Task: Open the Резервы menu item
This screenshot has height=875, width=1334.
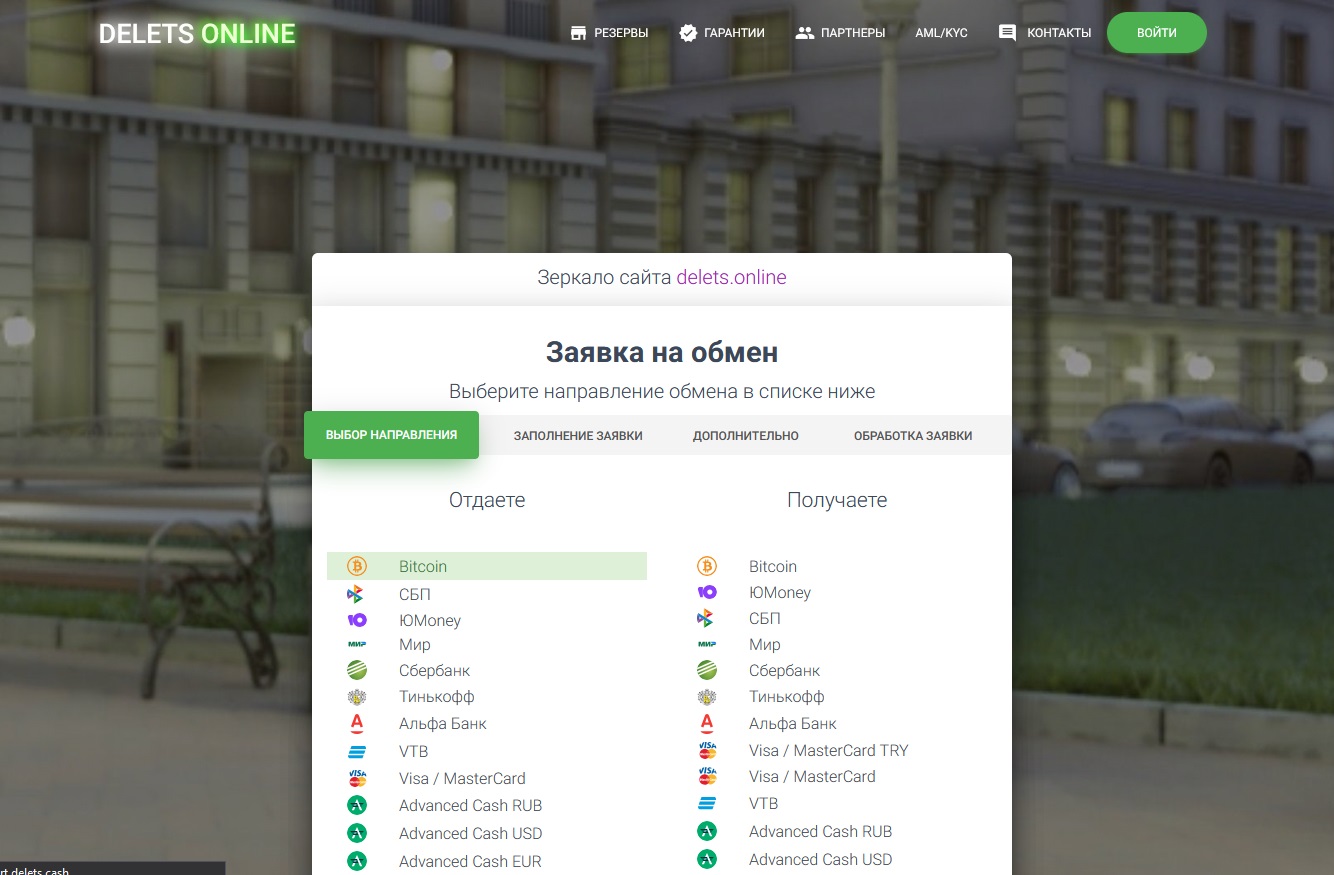Action: (609, 33)
